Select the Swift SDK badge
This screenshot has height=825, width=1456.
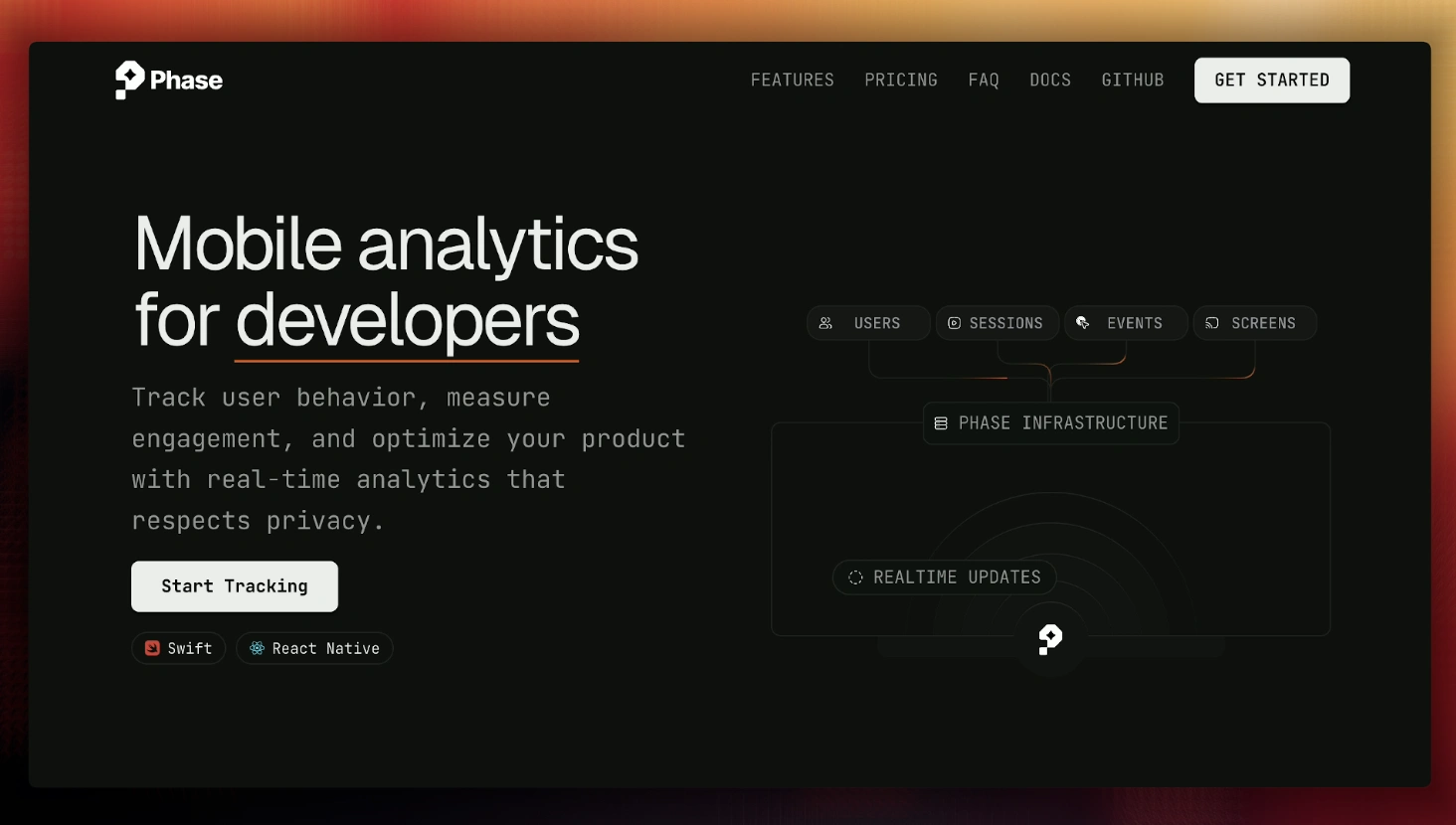point(179,648)
